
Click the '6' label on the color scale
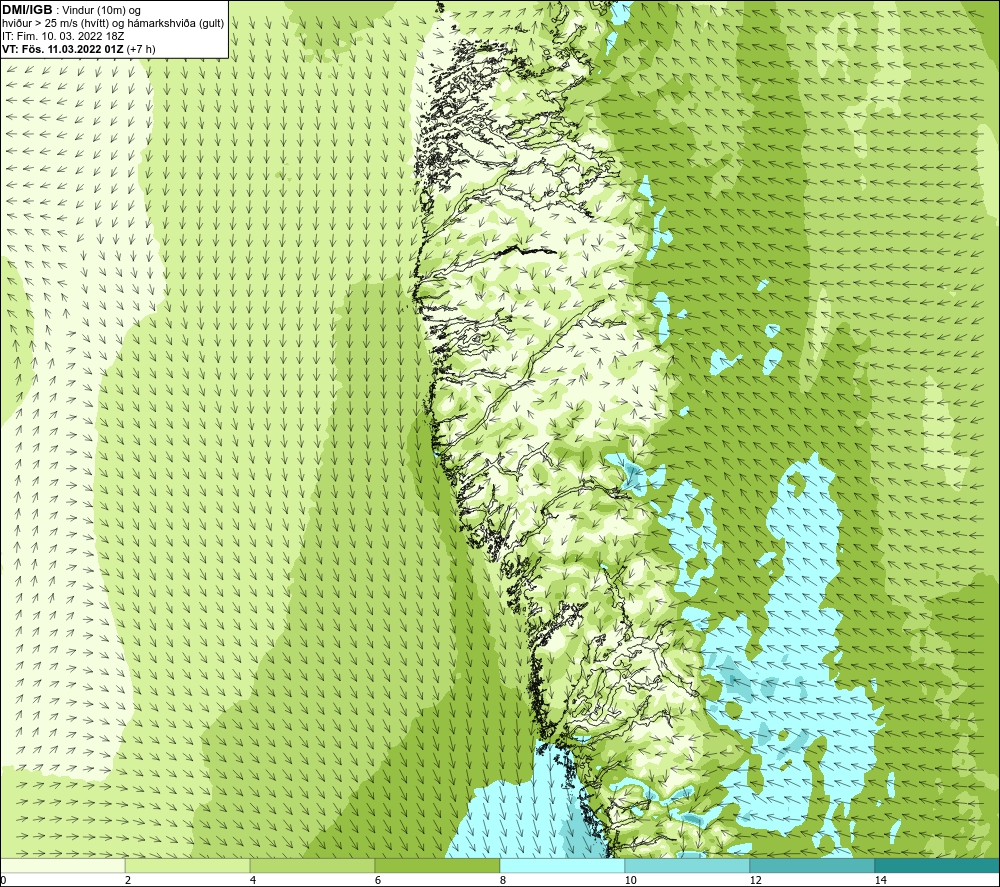coord(378,881)
